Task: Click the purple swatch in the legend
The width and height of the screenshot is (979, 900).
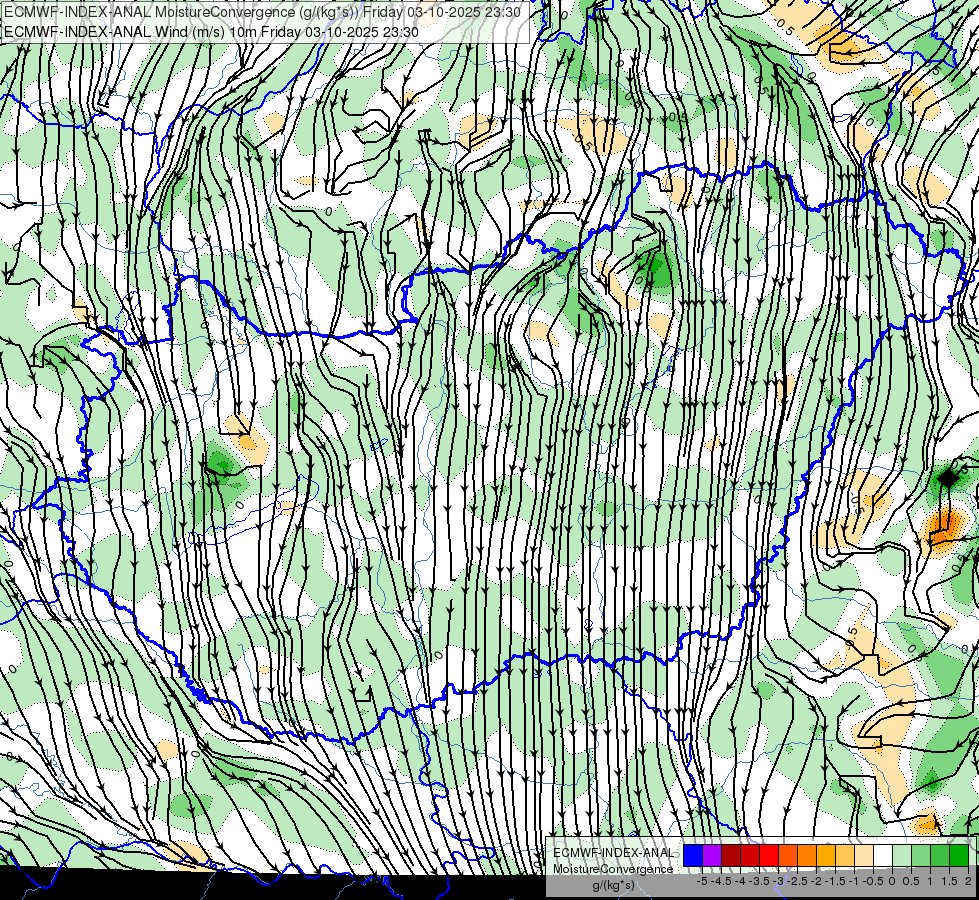Action: [x=712, y=855]
